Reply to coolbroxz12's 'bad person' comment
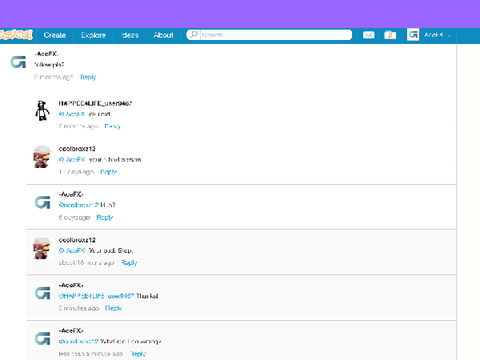The width and height of the screenshot is (480, 360). [x=108, y=172]
